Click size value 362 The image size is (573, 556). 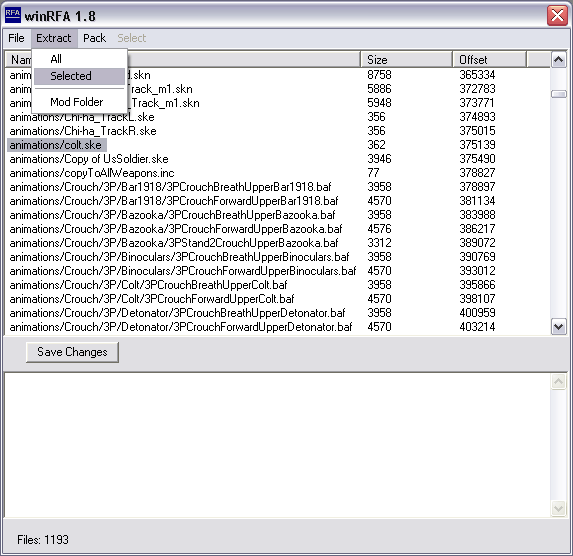tap(376, 145)
